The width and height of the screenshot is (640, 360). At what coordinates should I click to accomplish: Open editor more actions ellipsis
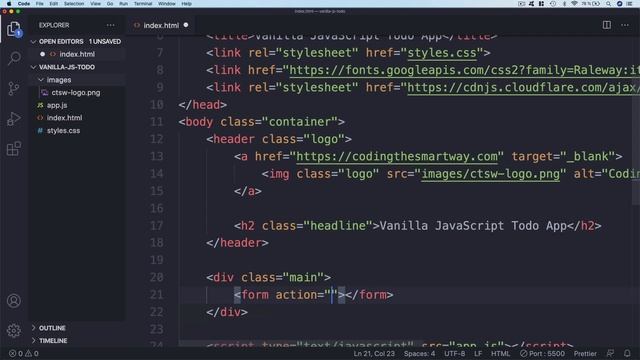[624, 25]
